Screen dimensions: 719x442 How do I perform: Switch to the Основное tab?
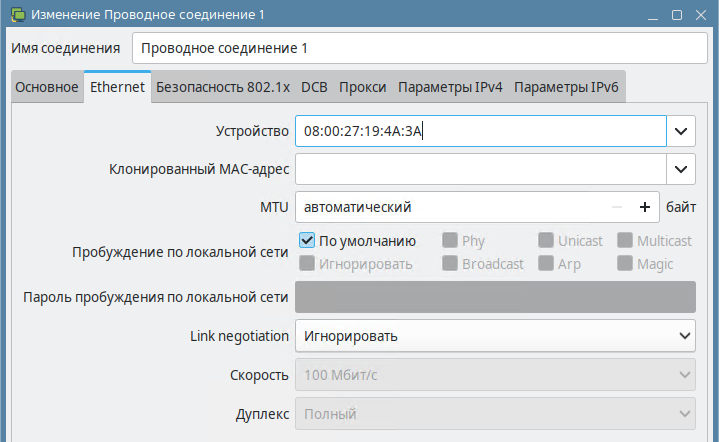point(47,87)
